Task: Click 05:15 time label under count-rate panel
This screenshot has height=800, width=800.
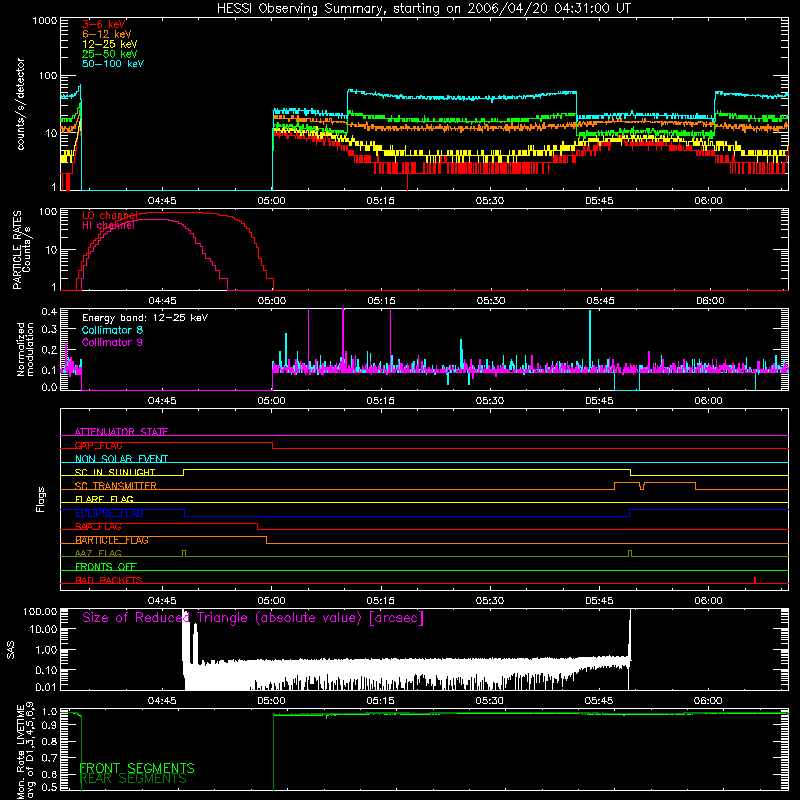Action: (x=380, y=201)
